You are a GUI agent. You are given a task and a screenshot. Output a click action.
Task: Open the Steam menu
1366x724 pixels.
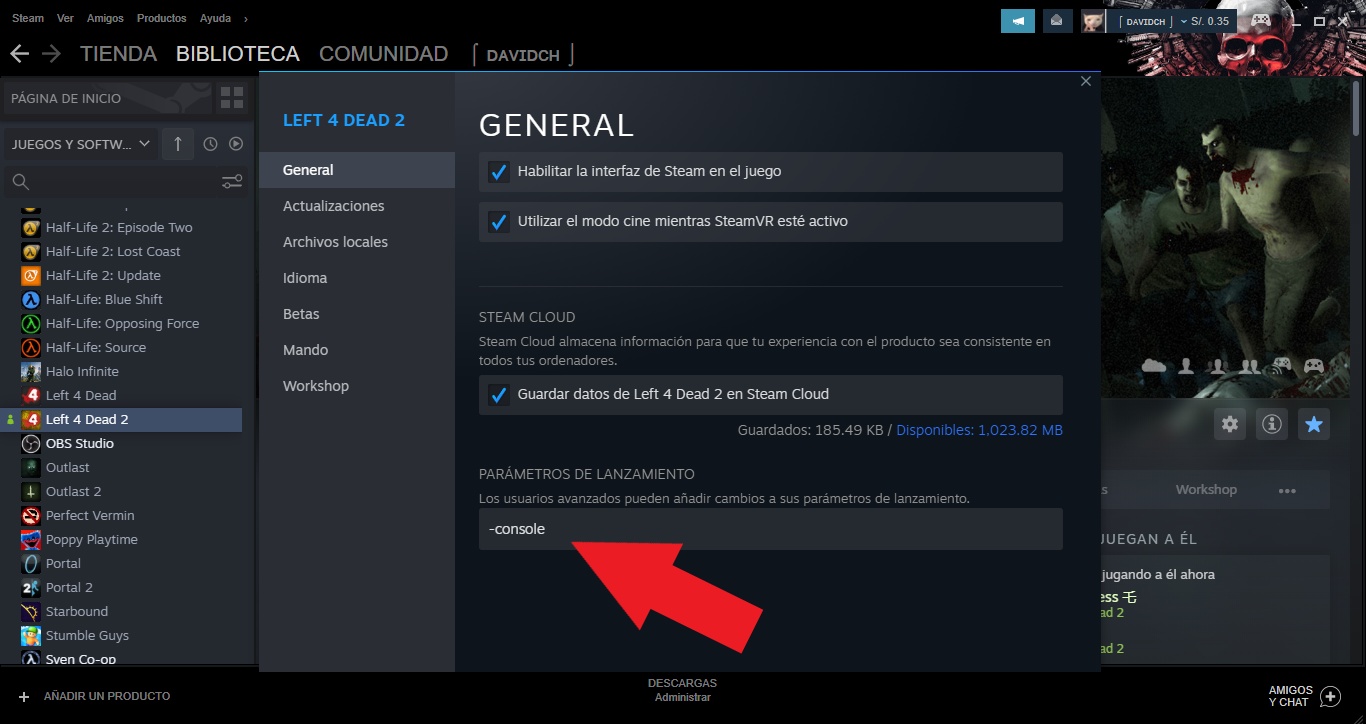click(x=28, y=18)
